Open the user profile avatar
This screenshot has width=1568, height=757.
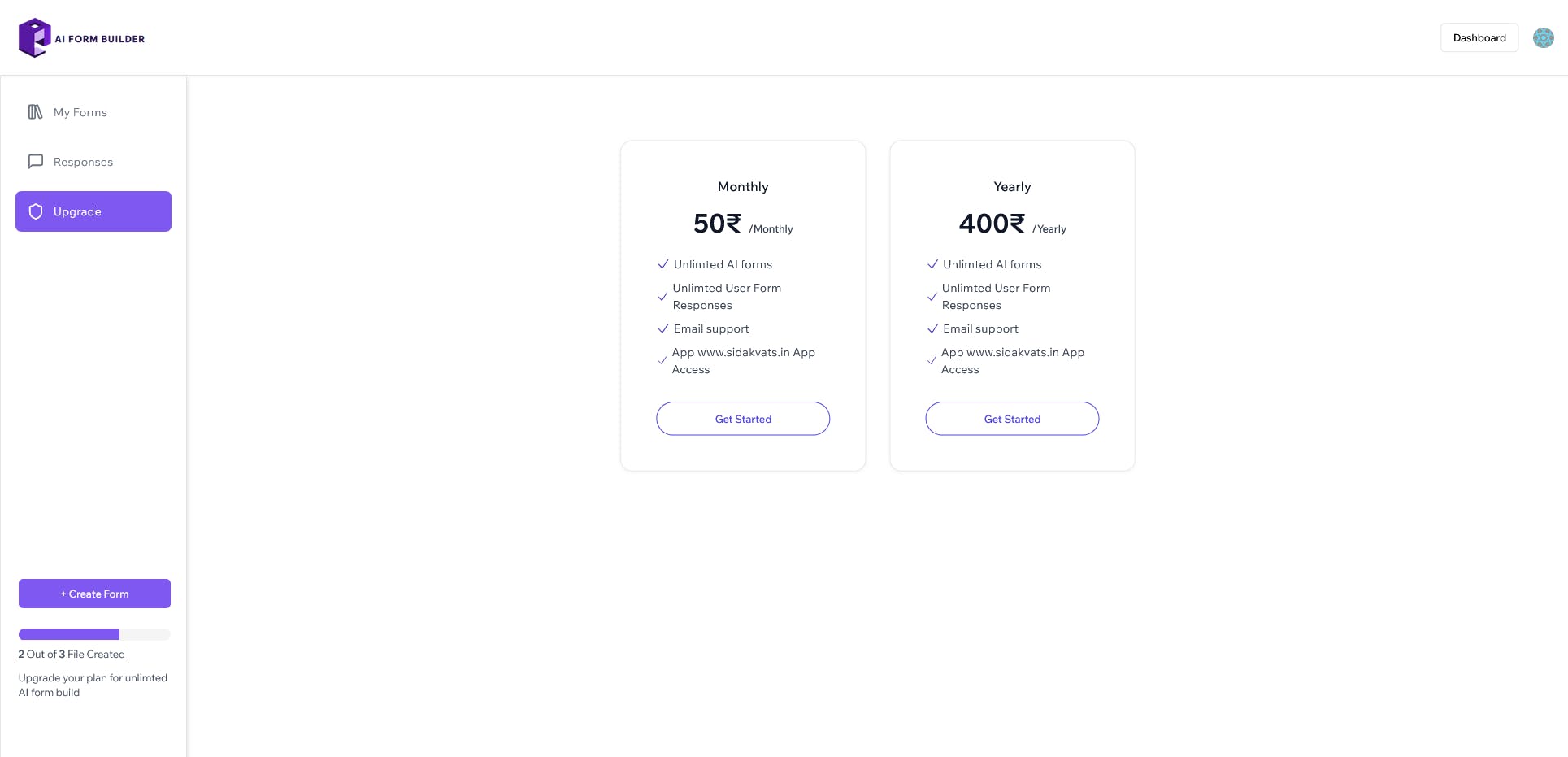tap(1543, 38)
